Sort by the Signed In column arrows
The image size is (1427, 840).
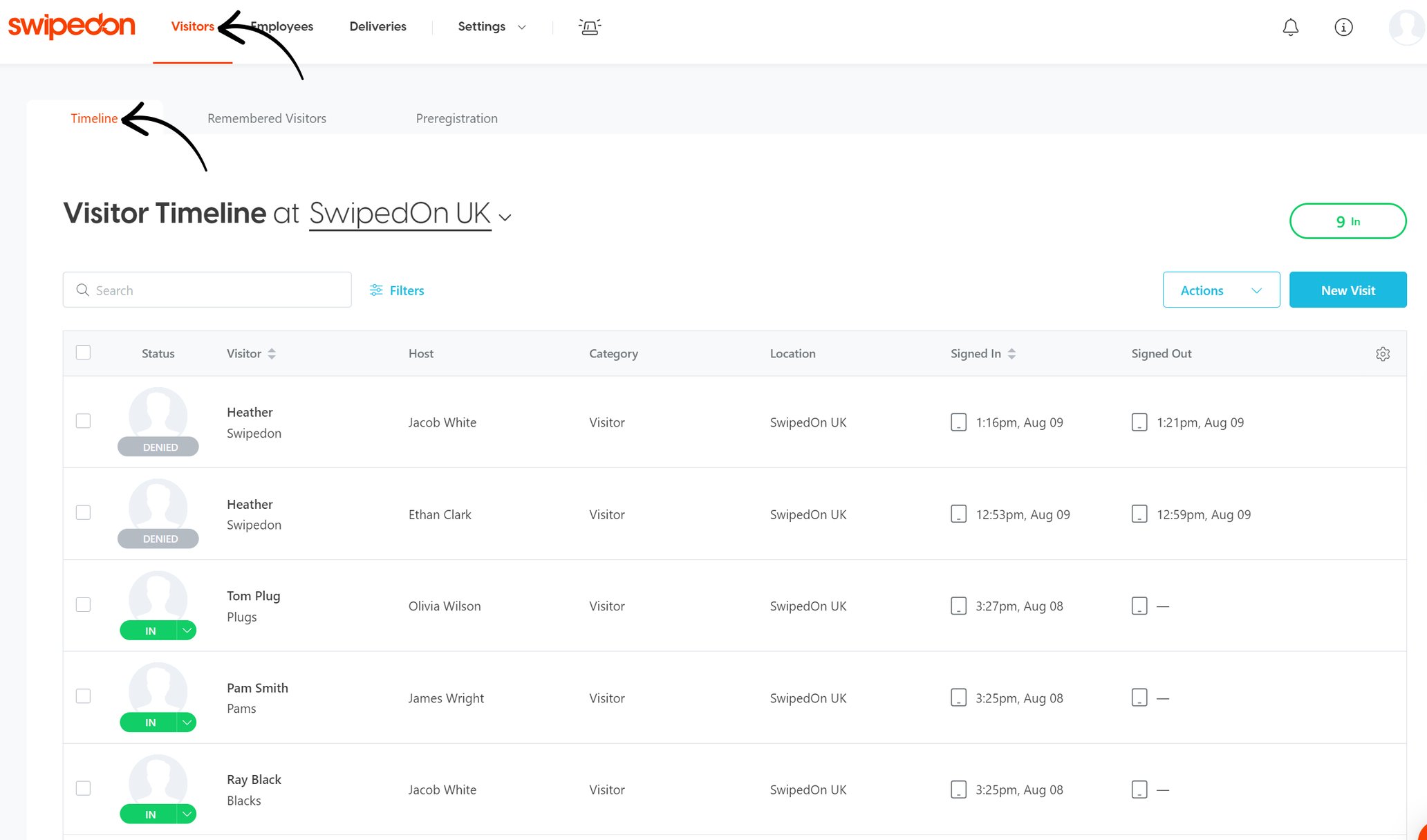pyautogui.click(x=1011, y=354)
